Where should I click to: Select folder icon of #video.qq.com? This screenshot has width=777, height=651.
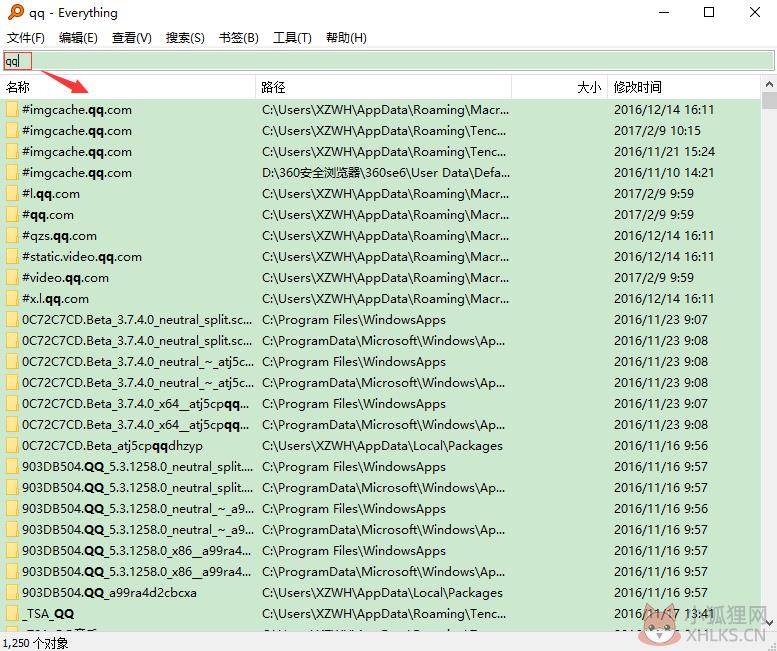[x=12, y=278]
